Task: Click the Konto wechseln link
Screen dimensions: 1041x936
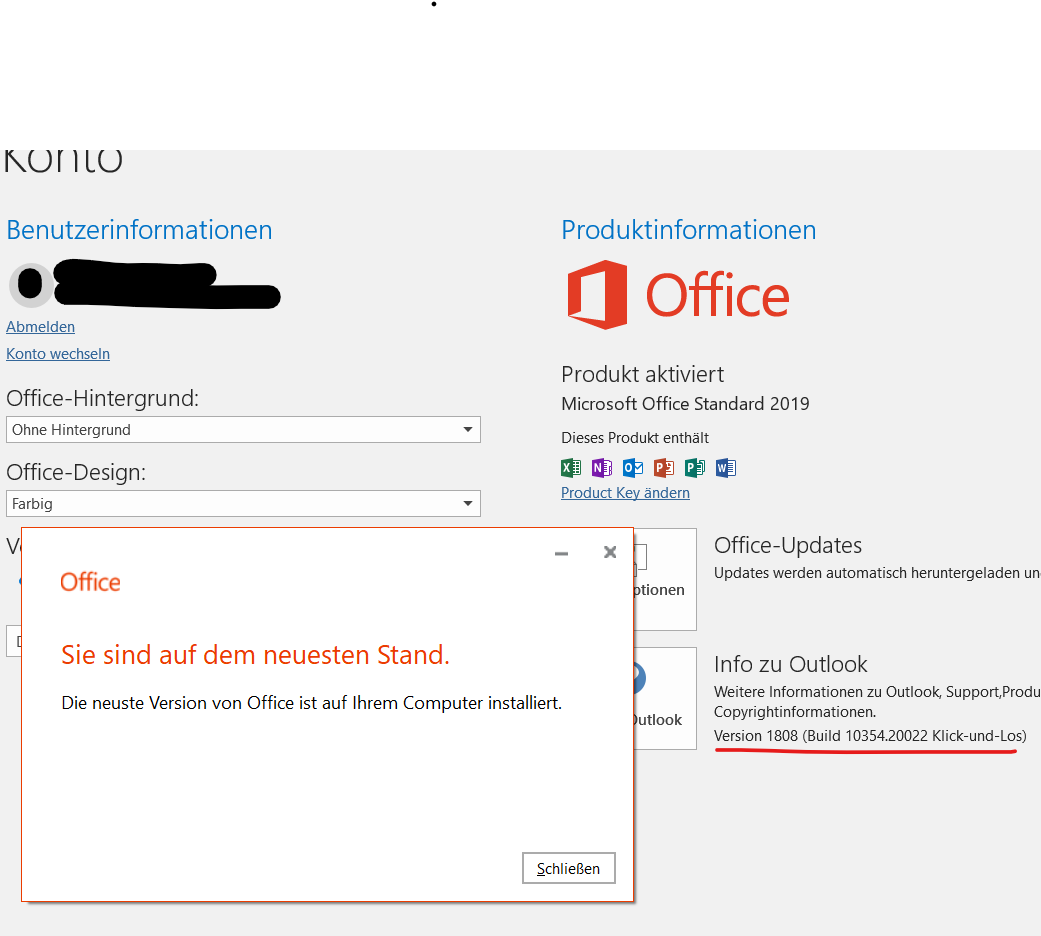Action: tap(58, 354)
